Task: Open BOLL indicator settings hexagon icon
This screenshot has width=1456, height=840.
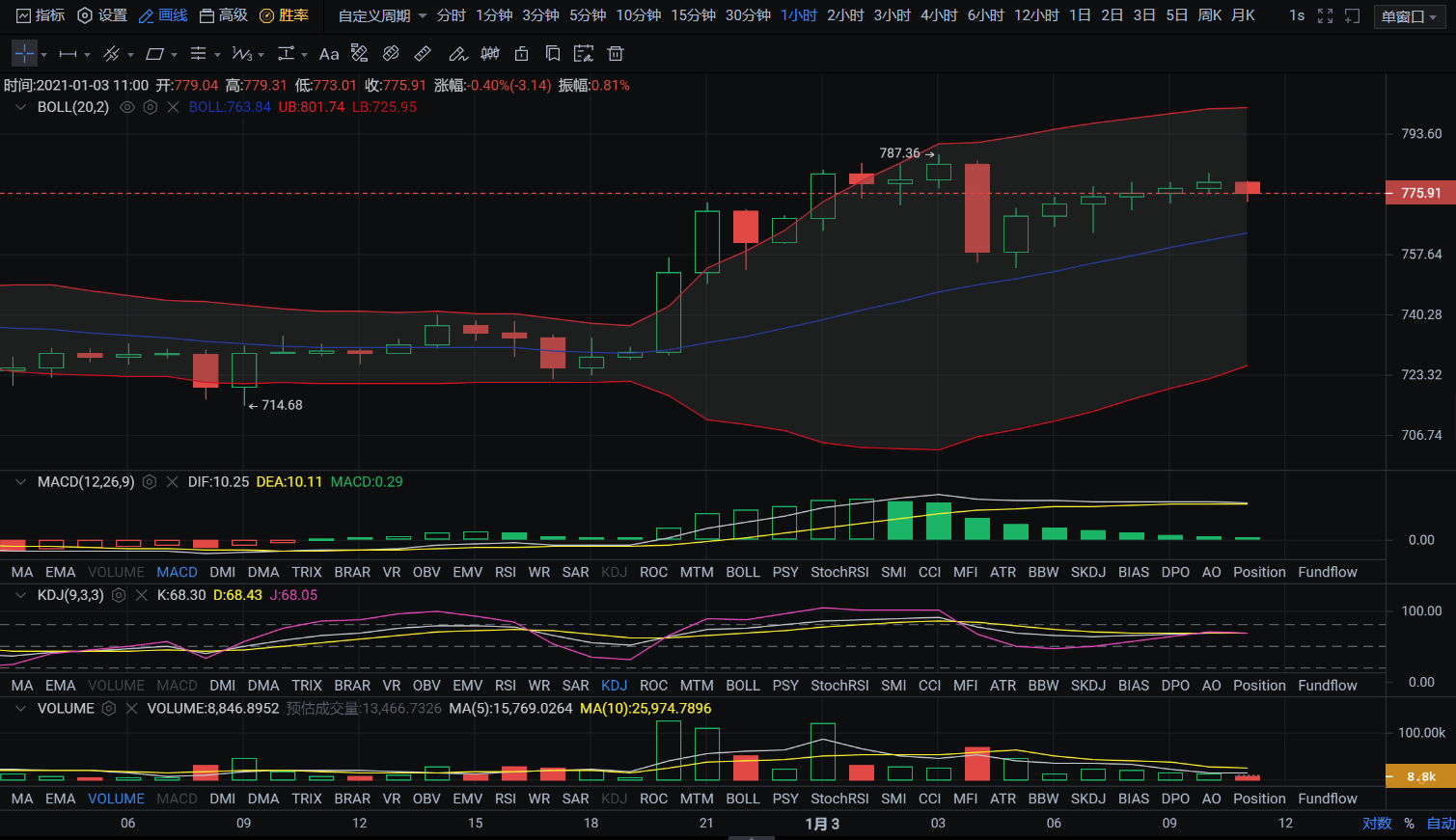Action: [x=151, y=107]
